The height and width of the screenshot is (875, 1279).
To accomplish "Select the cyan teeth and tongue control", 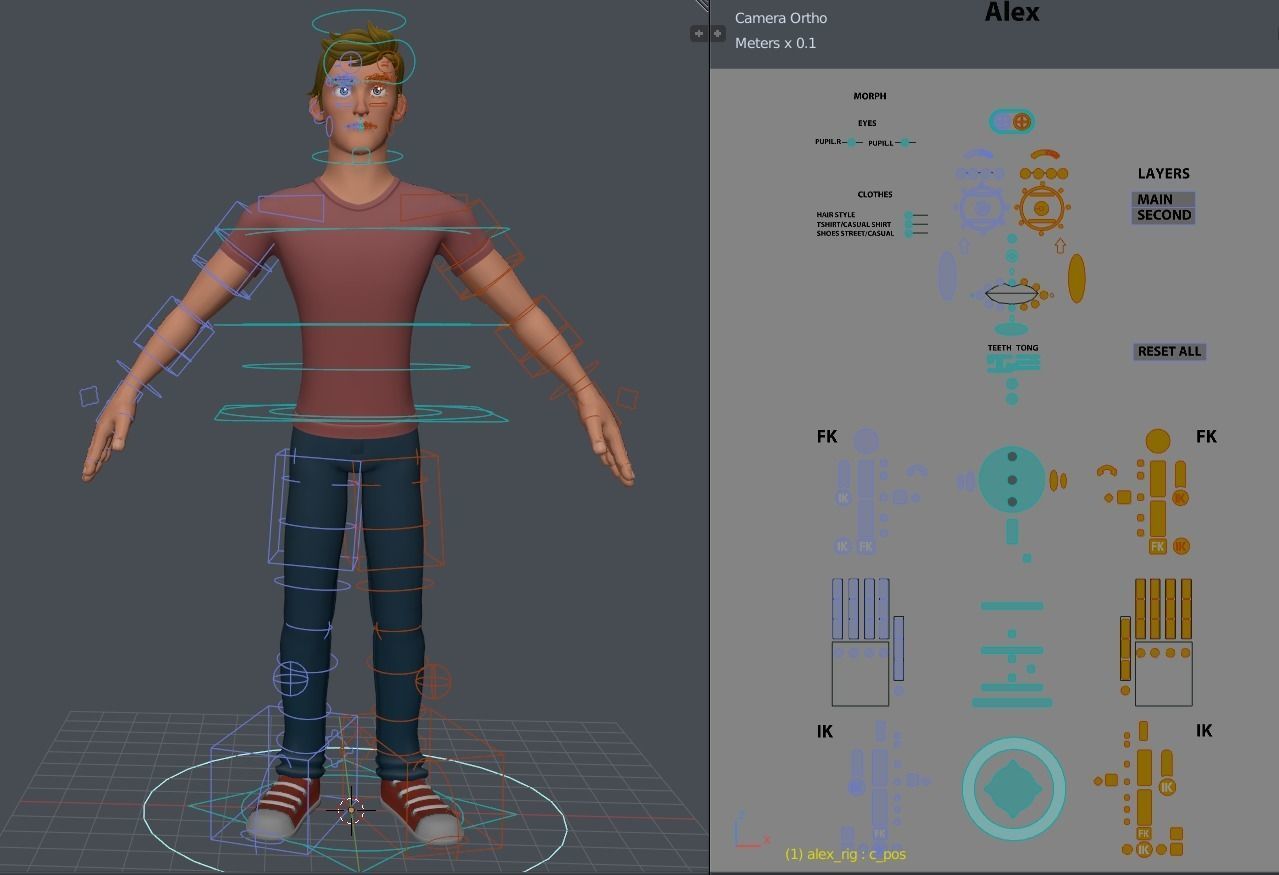I will pyautogui.click(x=1012, y=364).
